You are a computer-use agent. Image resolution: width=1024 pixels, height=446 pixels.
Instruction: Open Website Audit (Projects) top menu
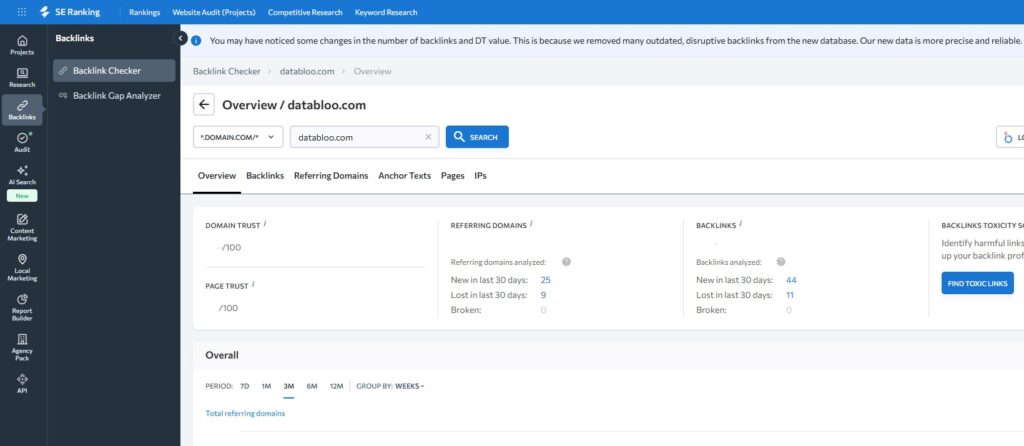(x=214, y=12)
